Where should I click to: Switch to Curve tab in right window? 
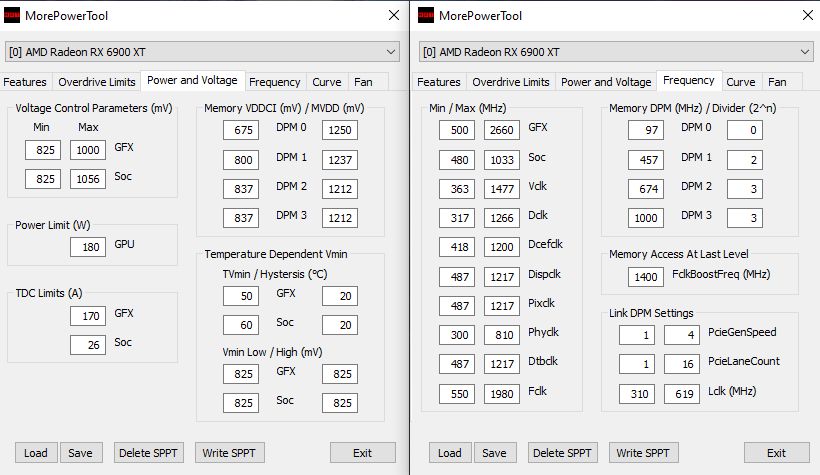pyautogui.click(x=741, y=82)
